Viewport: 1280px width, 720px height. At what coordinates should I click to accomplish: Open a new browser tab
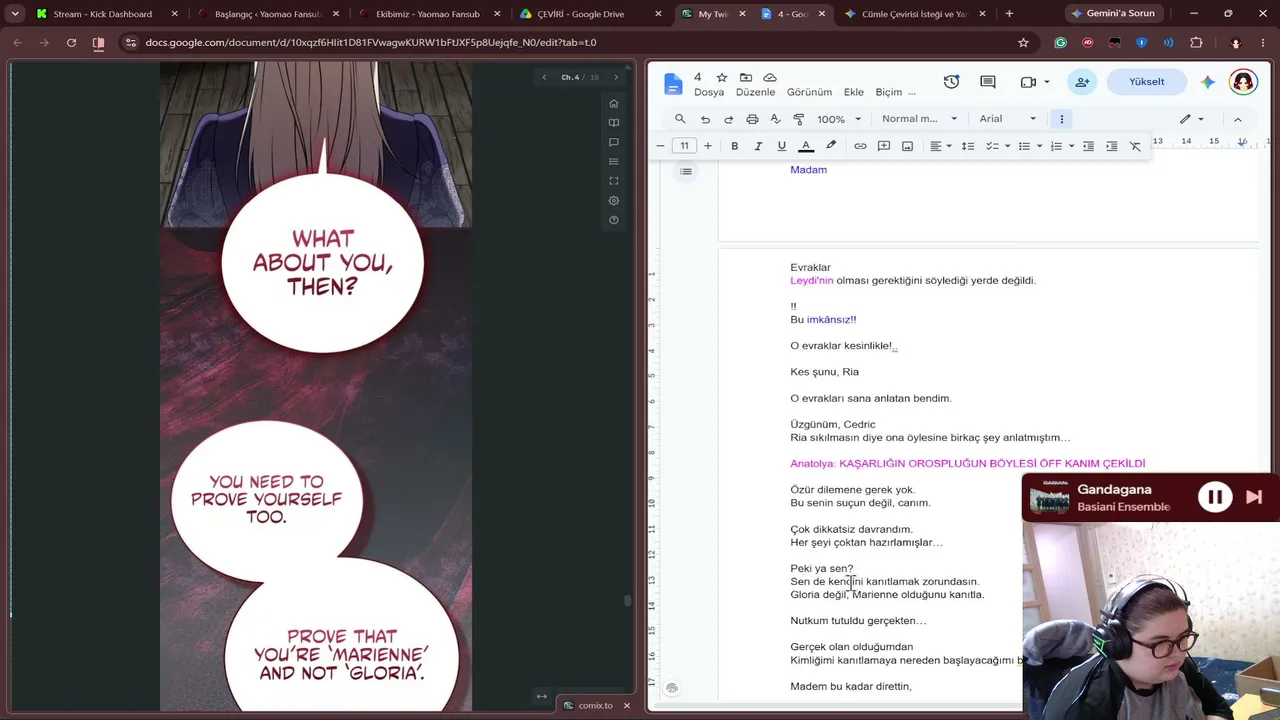pos(1009,14)
